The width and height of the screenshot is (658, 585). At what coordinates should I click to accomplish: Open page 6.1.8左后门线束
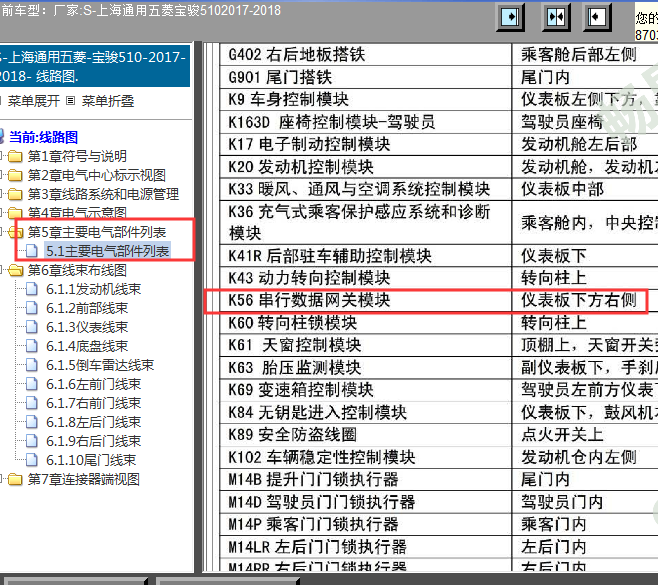(x=94, y=422)
